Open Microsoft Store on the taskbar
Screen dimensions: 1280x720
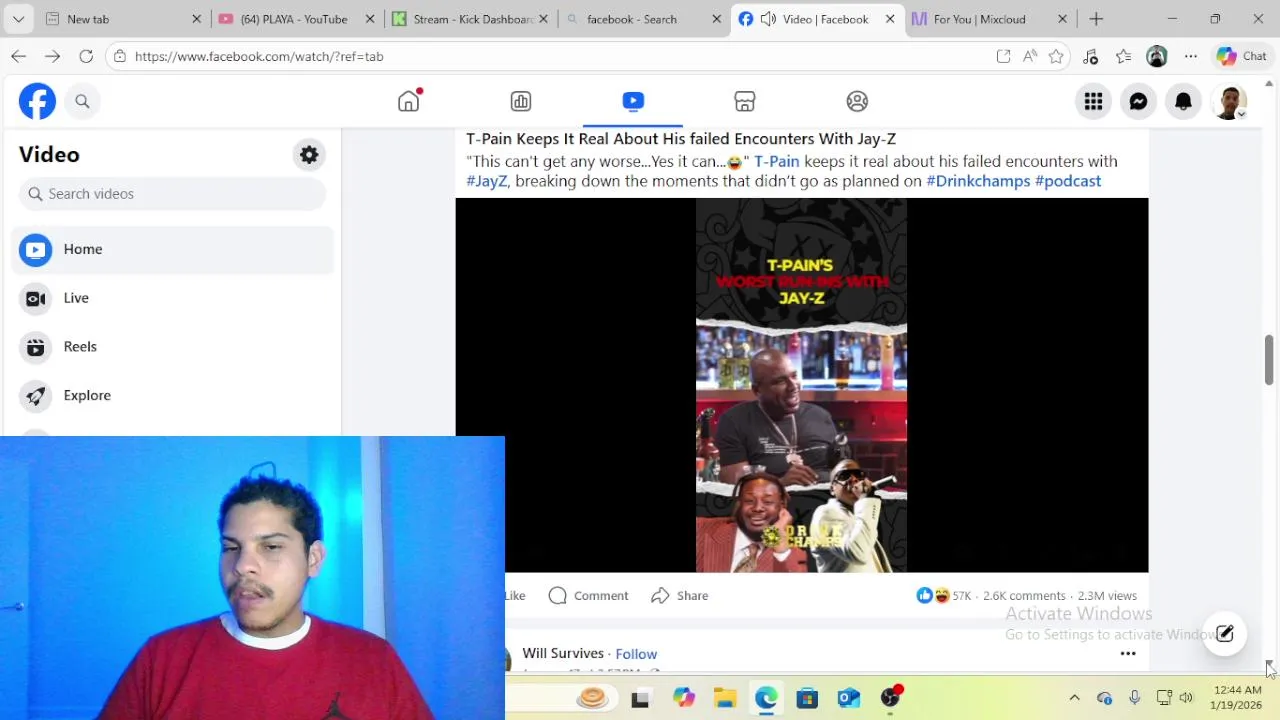[807, 698]
